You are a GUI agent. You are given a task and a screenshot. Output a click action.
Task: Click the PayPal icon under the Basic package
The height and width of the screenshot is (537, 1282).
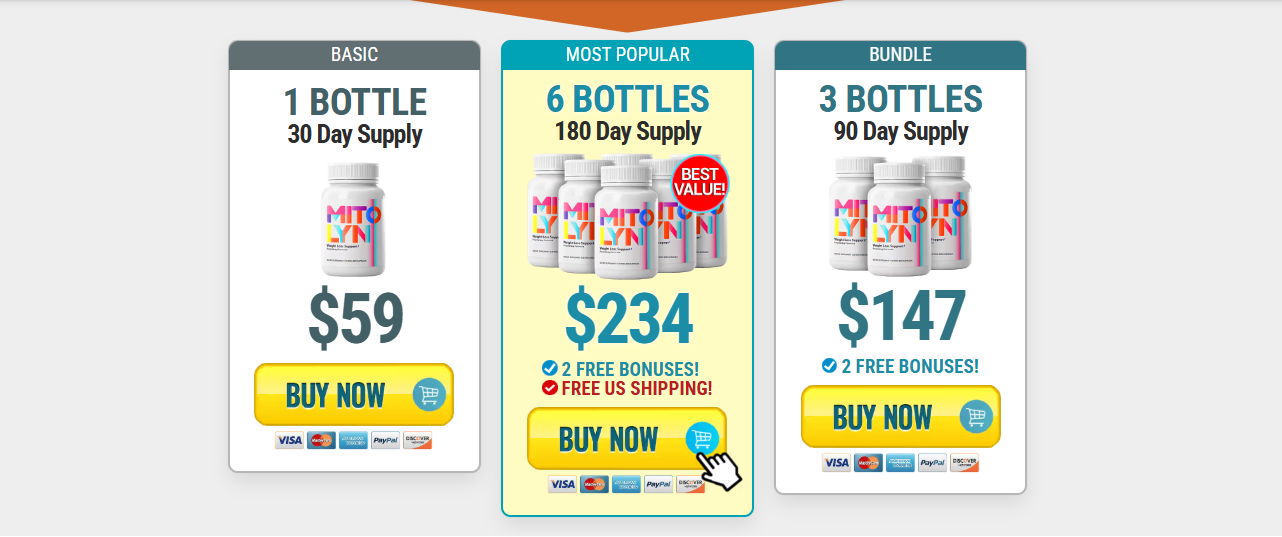[385, 440]
